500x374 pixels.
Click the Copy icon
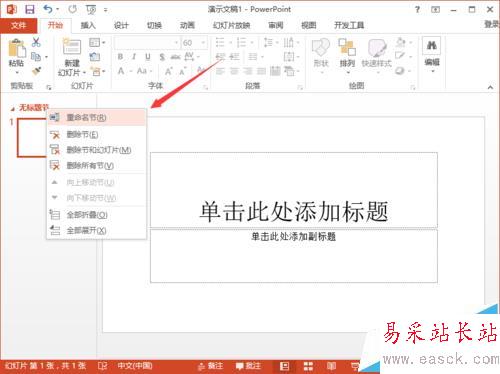pos(36,57)
